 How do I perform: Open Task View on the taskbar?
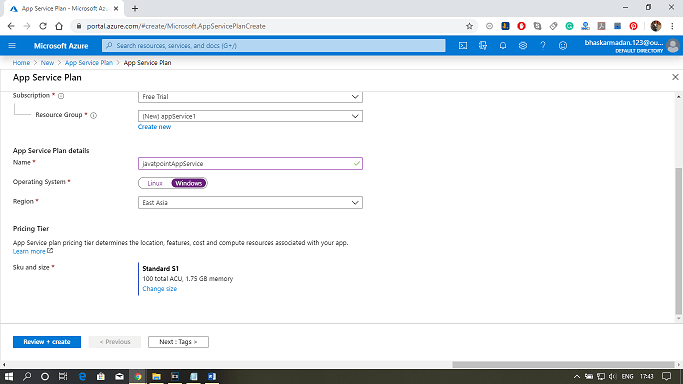(63, 377)
